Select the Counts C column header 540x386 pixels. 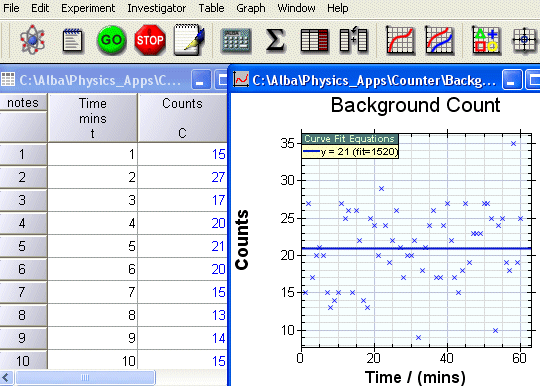[x=183, y=118]
